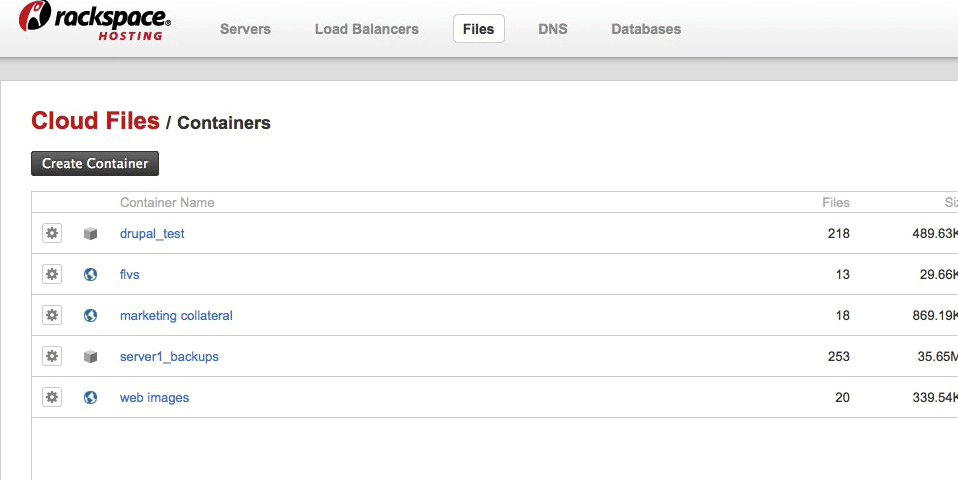Click the globe icon beside marketing collateral
The width and height of the screenshot is (958, 480).
[90, 315]
